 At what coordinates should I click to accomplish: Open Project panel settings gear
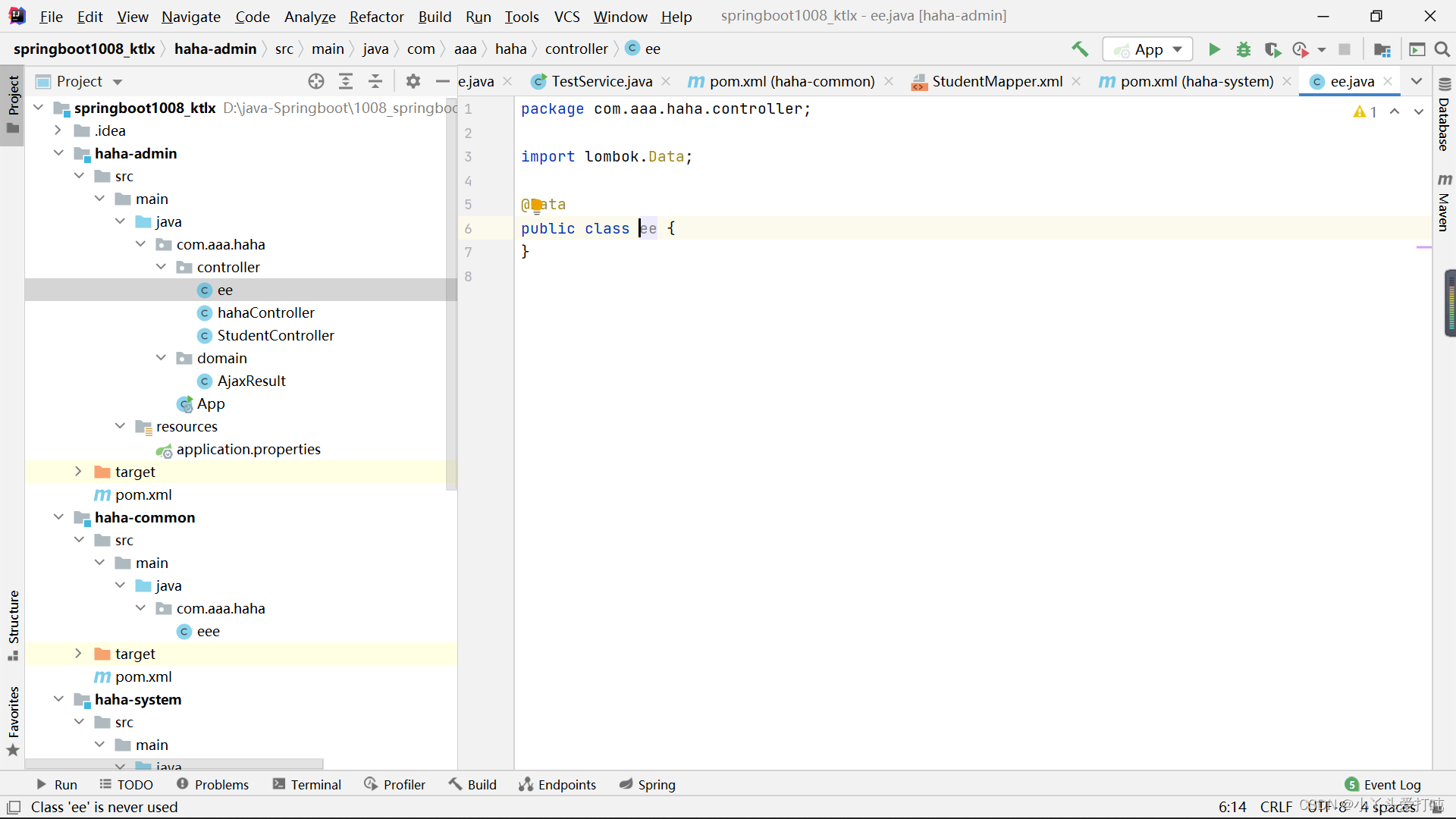(x=413, y=81)
